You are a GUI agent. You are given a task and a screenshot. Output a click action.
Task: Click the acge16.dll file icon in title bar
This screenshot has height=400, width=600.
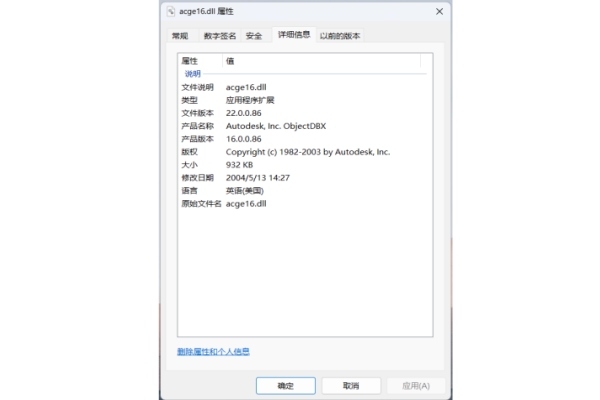pos(169,11)
